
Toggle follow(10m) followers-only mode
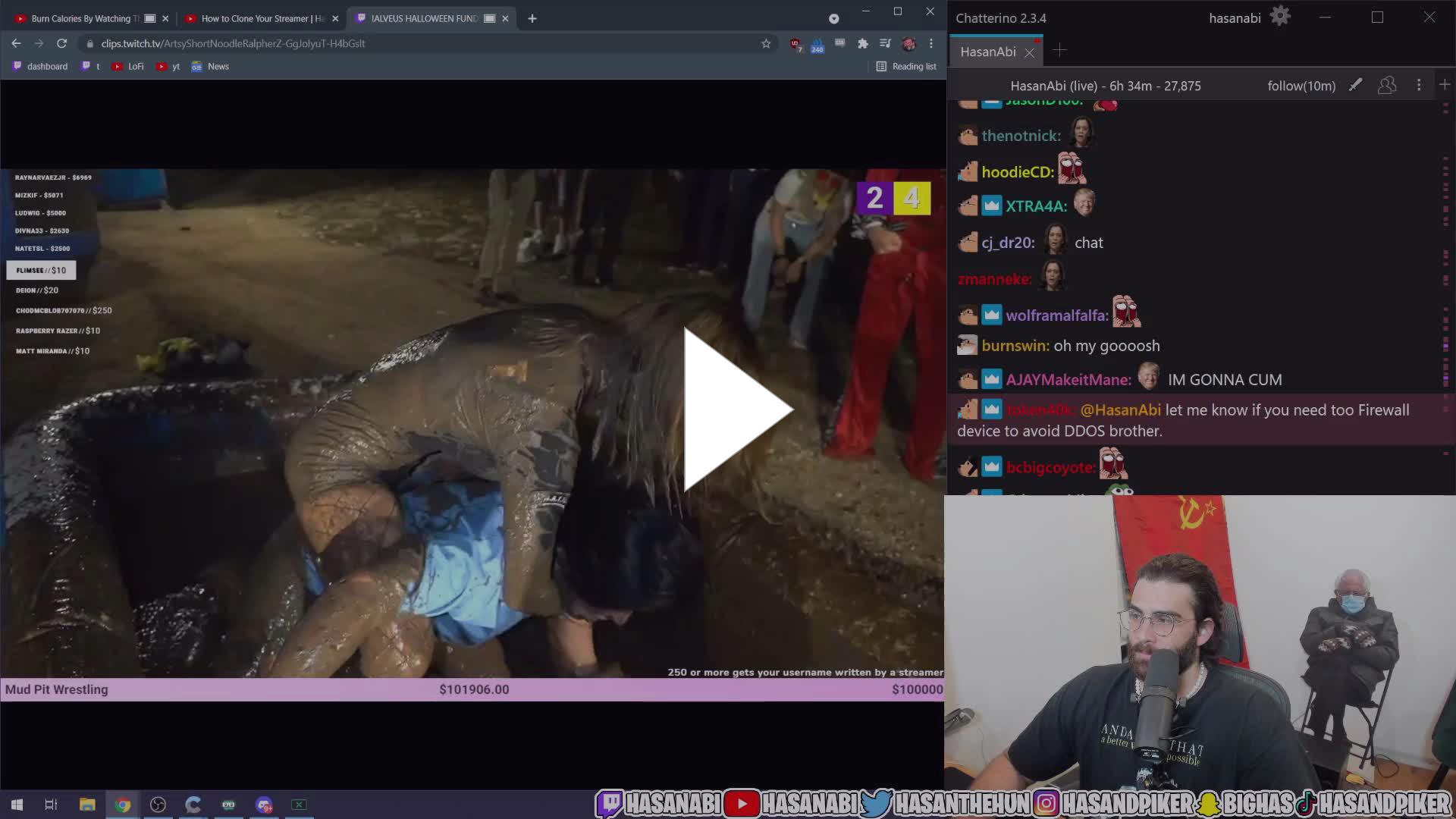1301,86
